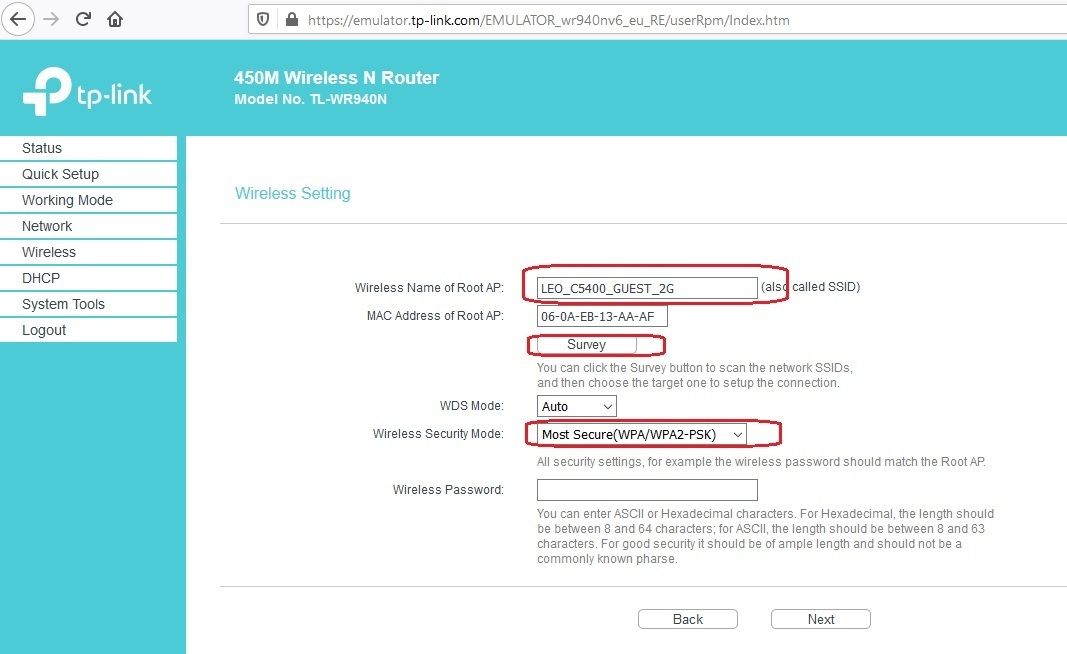Screen dimensions: 1067x654
Task: Open the Wireless menu item
Action: coord(88,252)
